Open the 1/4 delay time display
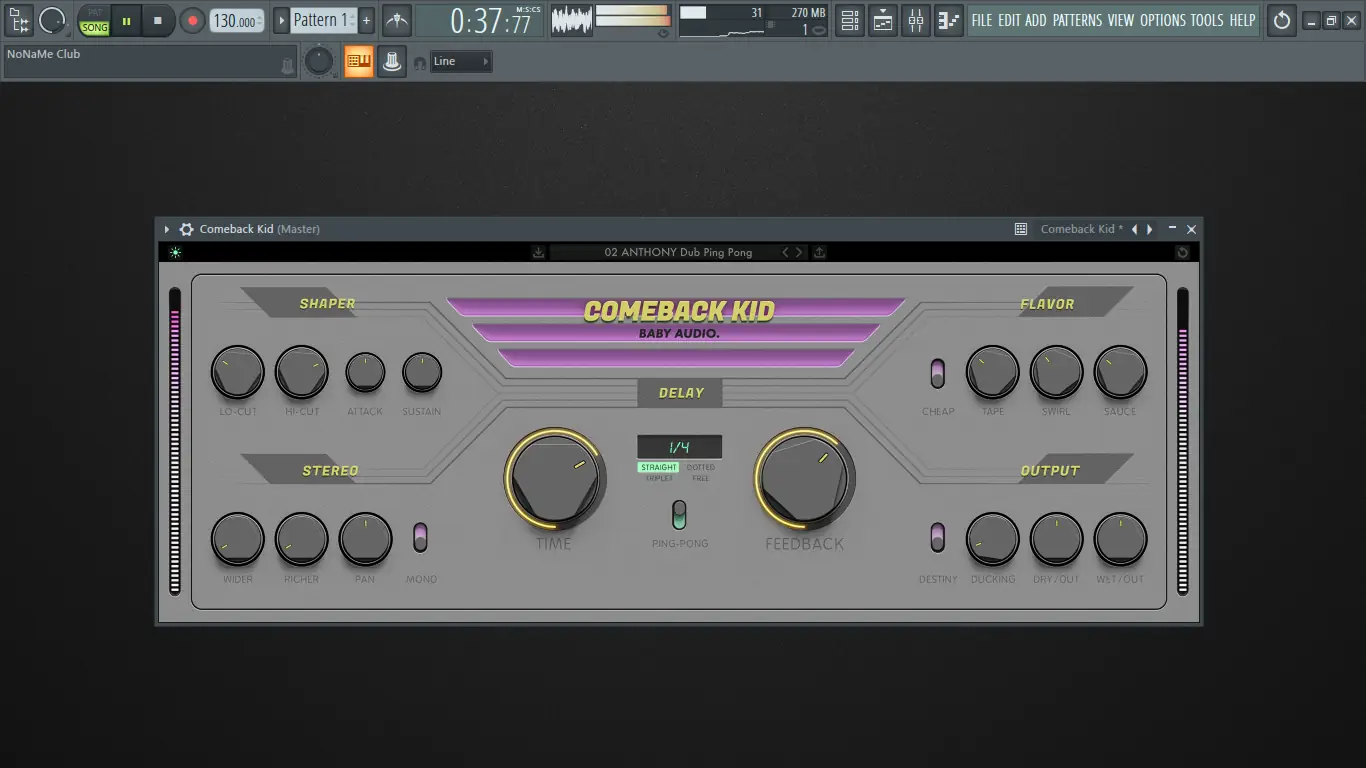The width and height of the screenshot is (1366, 768). (680, 447)
